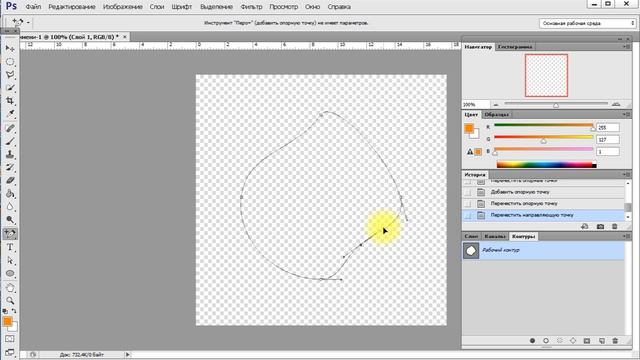Viewport: 640px width, 360px height.
Task: Select the Dodge tool
Action: coord(10,220)
